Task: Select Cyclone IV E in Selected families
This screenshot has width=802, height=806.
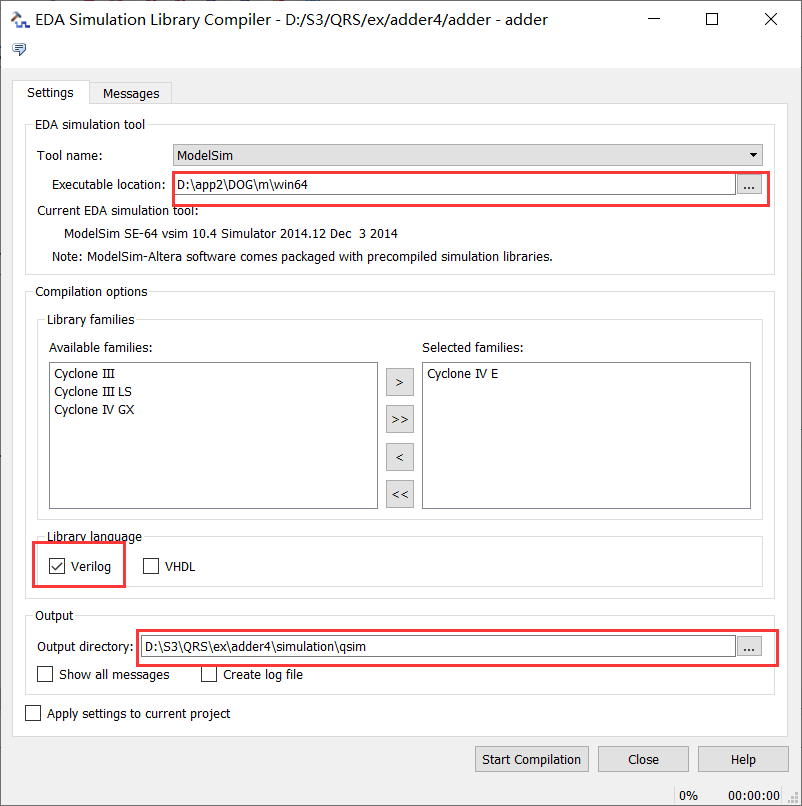Action: point(462,374)
